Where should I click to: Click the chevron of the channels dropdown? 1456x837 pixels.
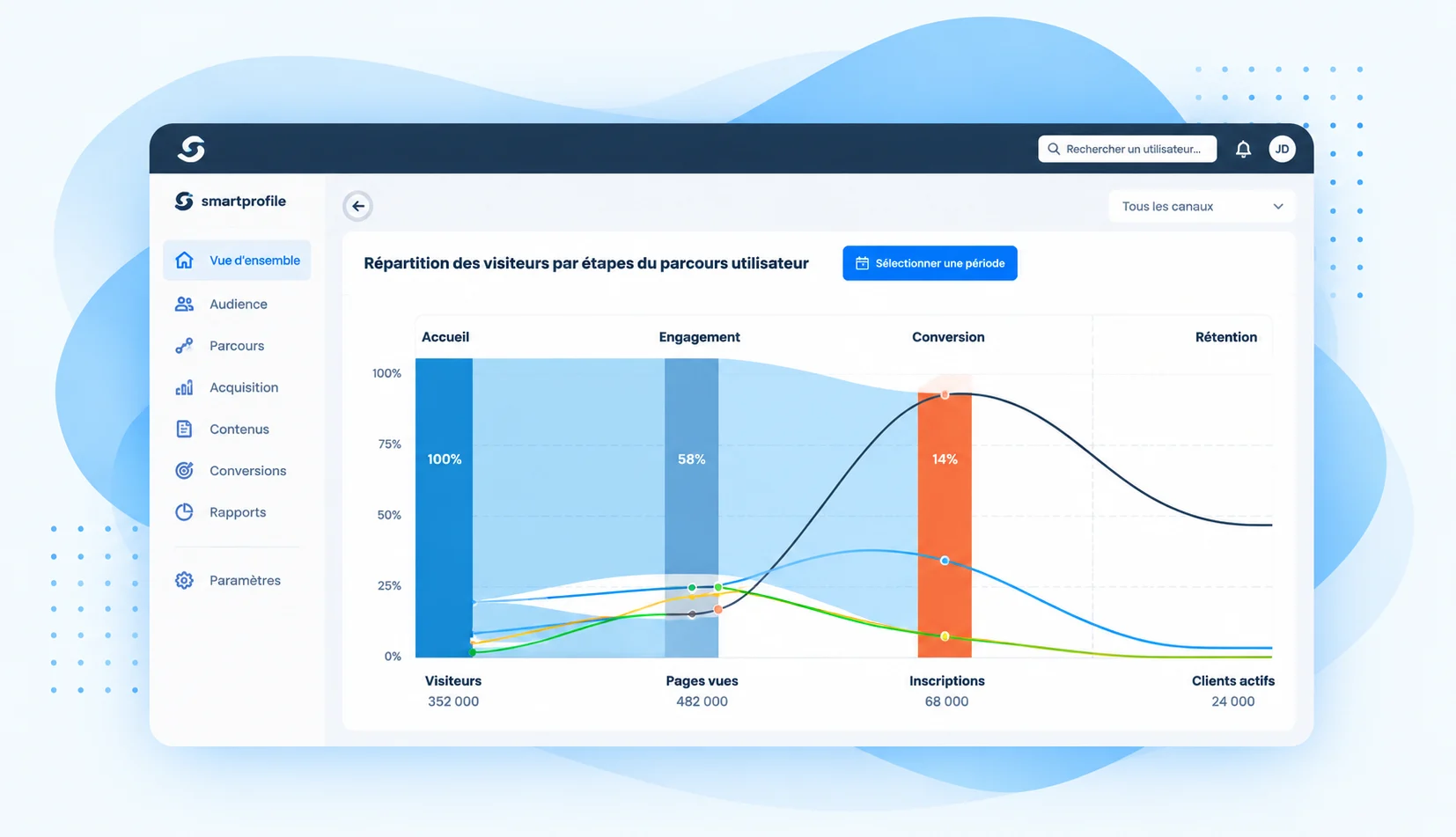[1278, 206]
